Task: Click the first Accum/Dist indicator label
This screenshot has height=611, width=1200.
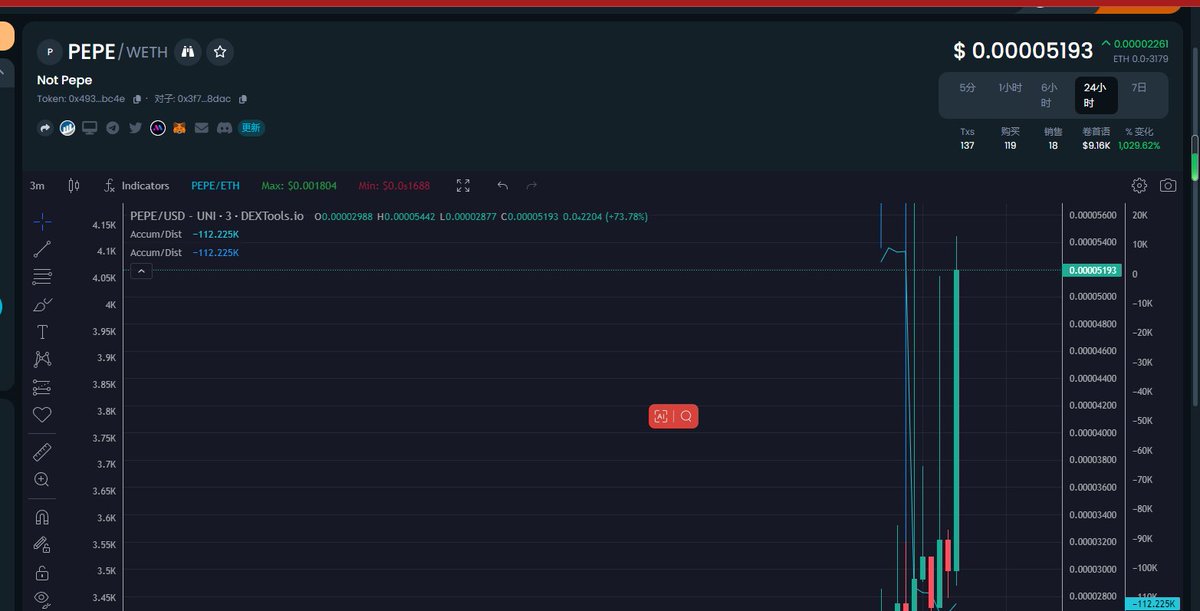Action: 156,234
